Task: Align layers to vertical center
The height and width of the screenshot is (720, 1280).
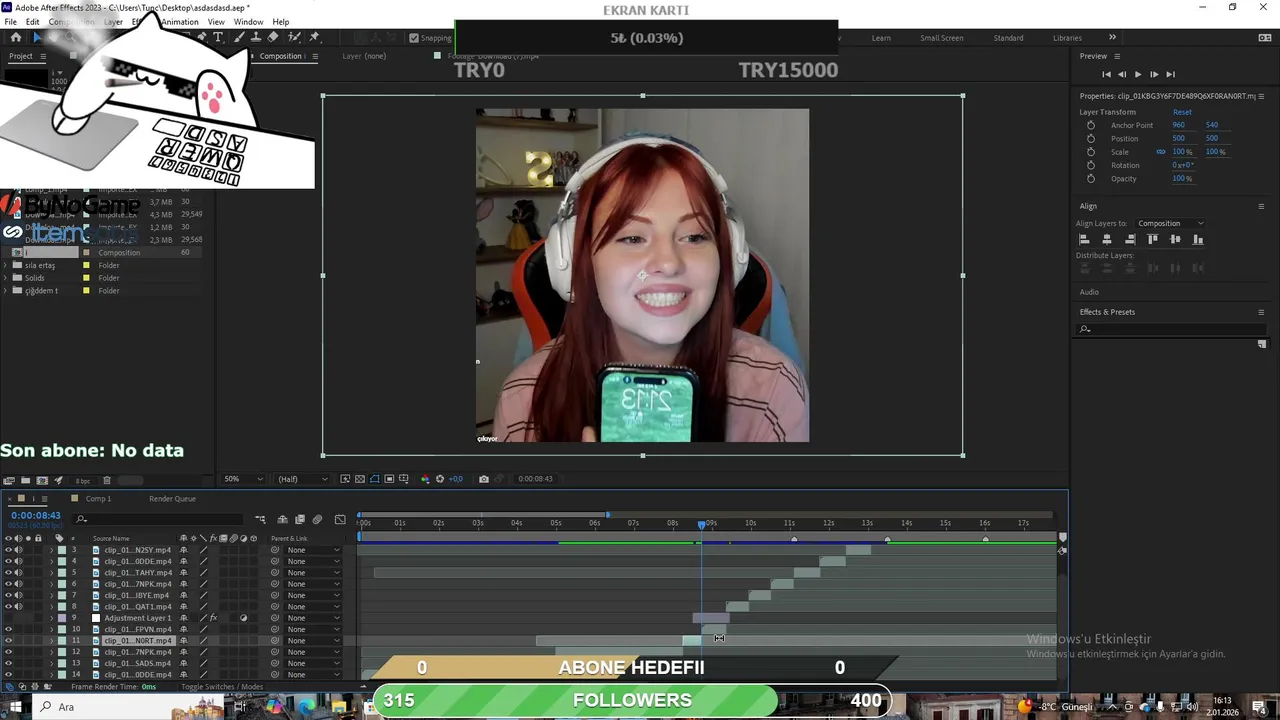Action: click(x=1175, y=239)
